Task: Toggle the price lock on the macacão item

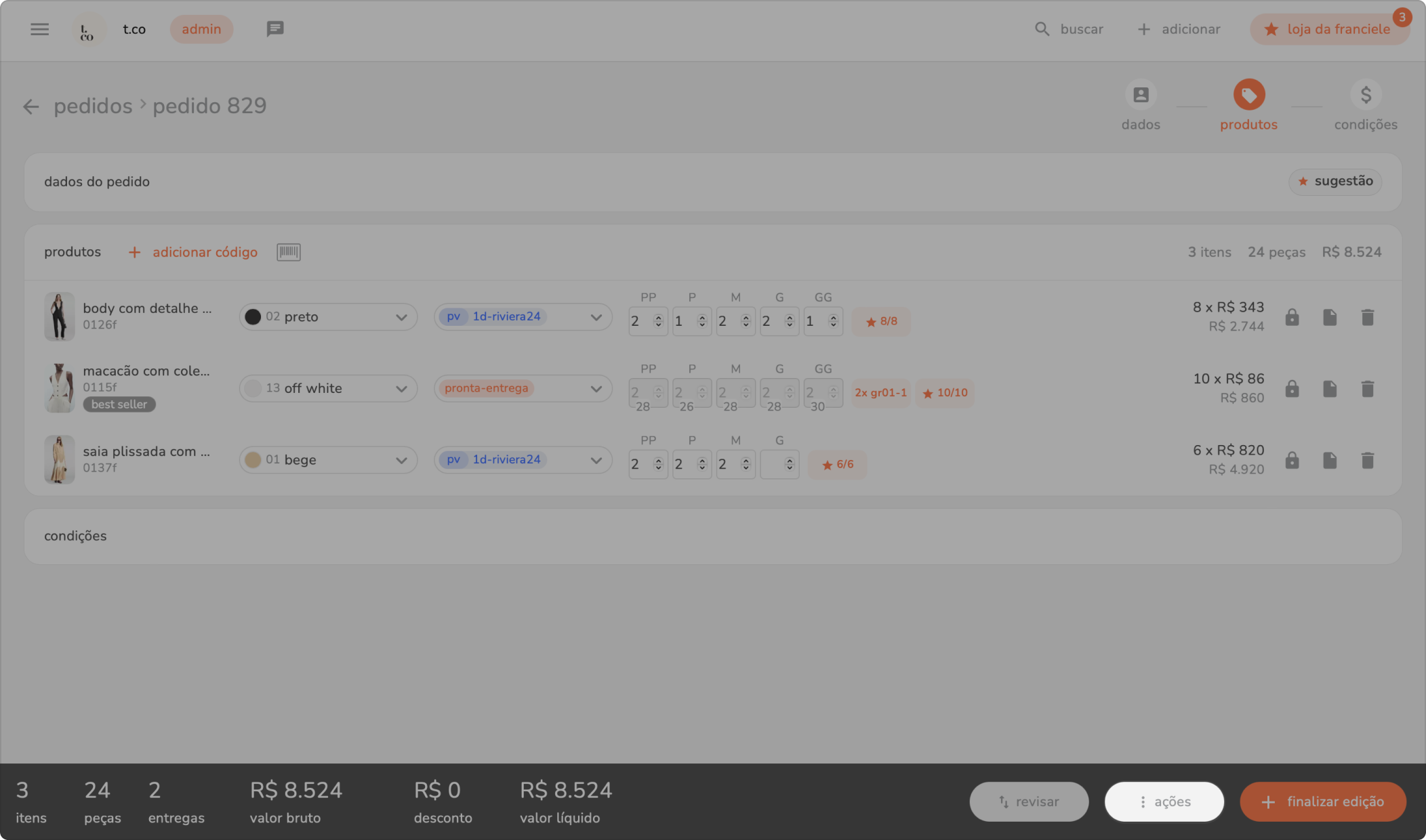Action: [1292, 389]
